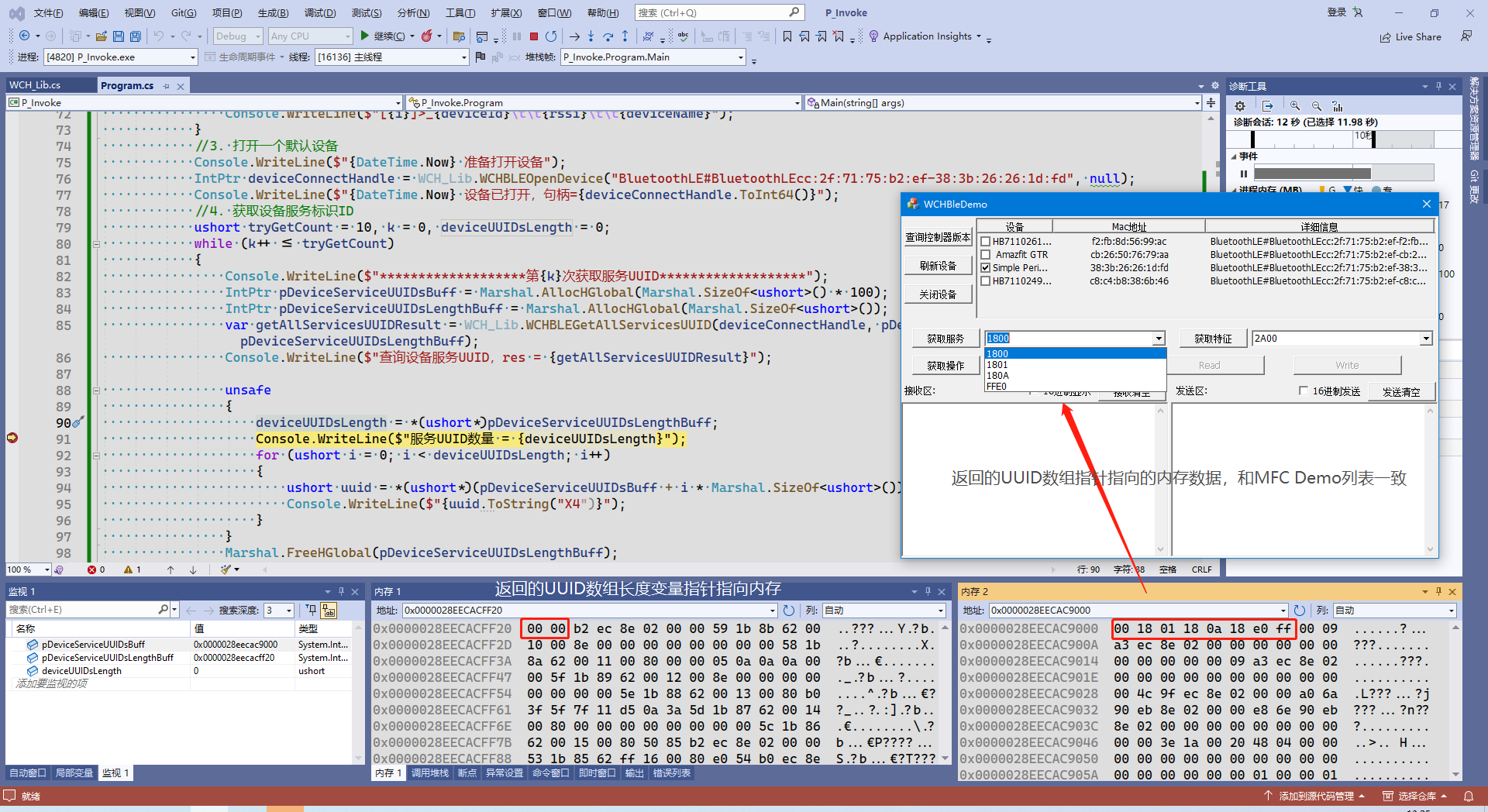This screenshot has width=1488, height=812.
Task: Click the flag icon beside thread selector
Action: coord(480,57)
